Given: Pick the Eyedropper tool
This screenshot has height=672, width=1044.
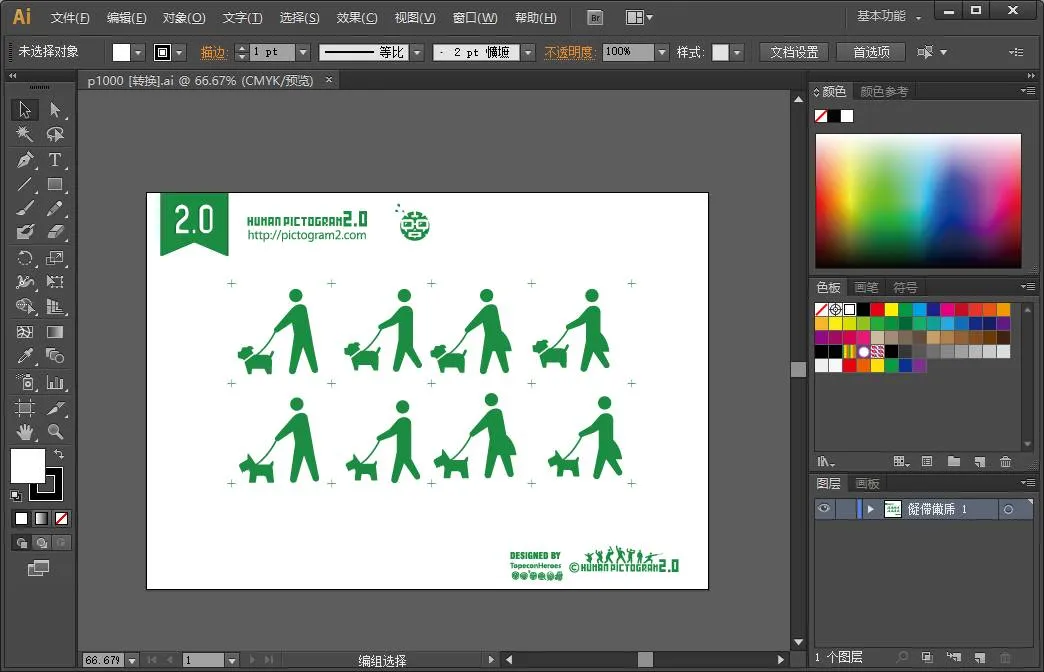Looking at the screenshot, I should tap(25, 357).
